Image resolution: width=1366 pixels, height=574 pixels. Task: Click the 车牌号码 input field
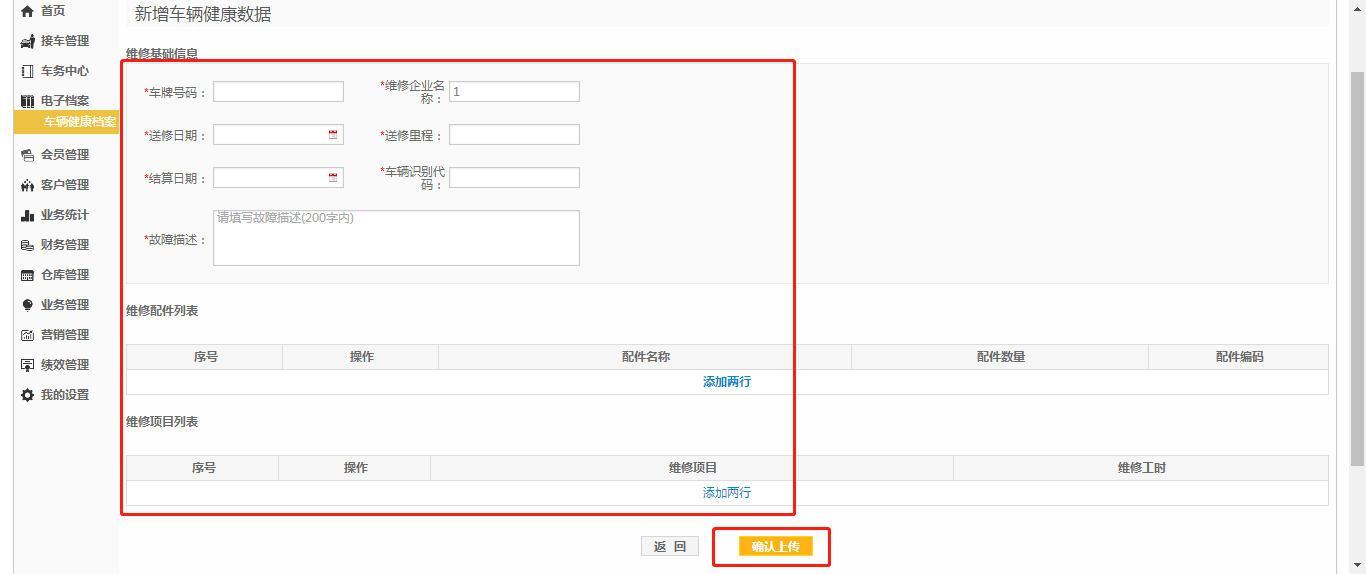[x=278, y=92]
